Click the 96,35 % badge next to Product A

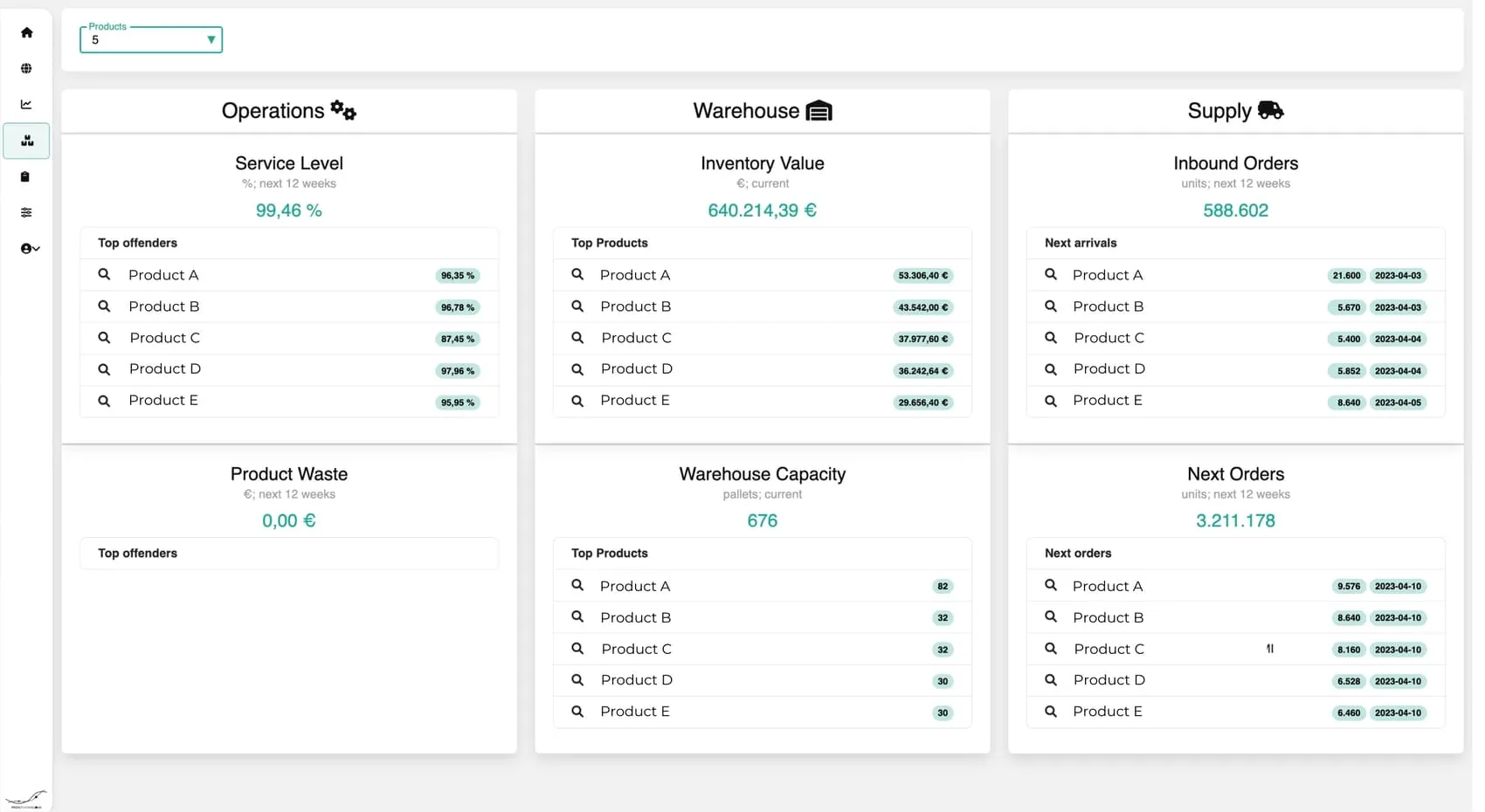(458, 275)
